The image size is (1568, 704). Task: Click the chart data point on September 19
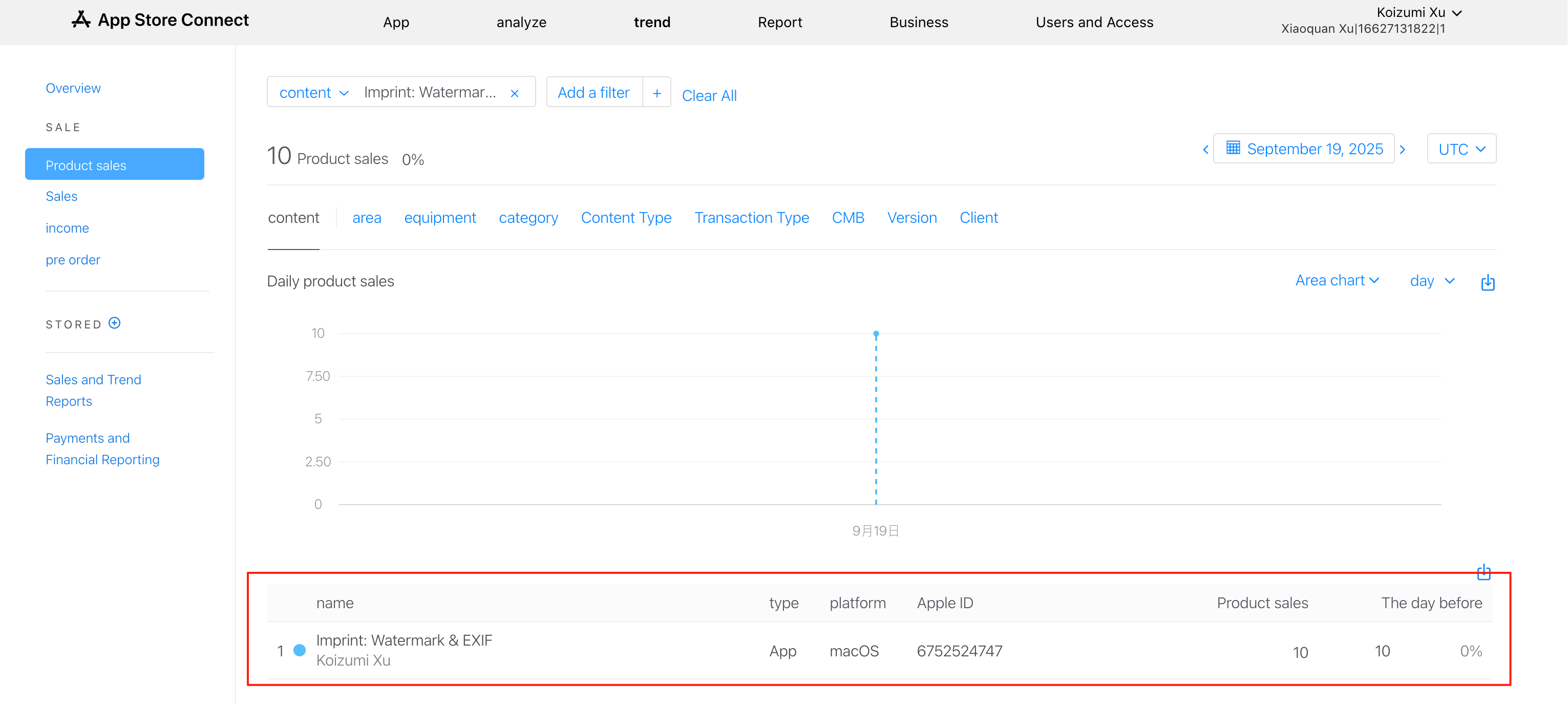875,335
